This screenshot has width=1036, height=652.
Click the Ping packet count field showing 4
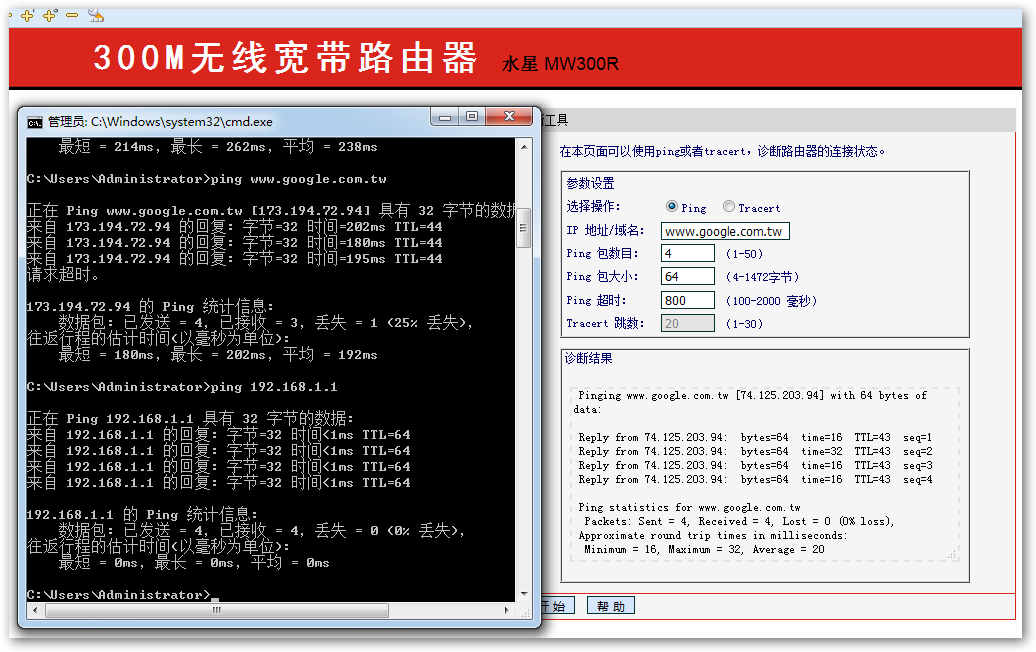pyautogui.click(x=688, y=254)
